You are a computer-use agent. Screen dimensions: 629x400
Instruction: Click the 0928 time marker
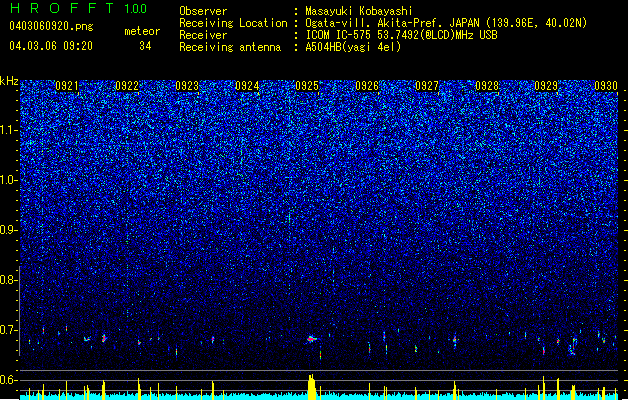[487, 86]
